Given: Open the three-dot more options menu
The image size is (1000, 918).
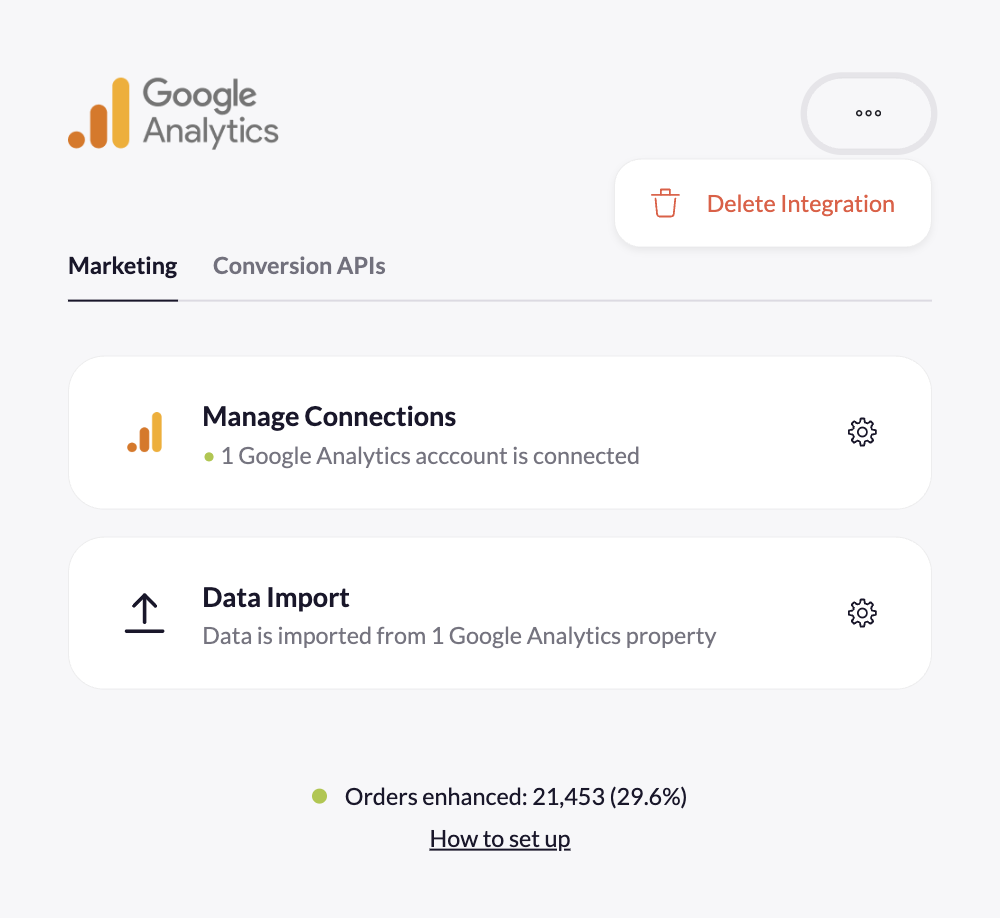Looking at the screenshot, I should [x=868, y=113].
